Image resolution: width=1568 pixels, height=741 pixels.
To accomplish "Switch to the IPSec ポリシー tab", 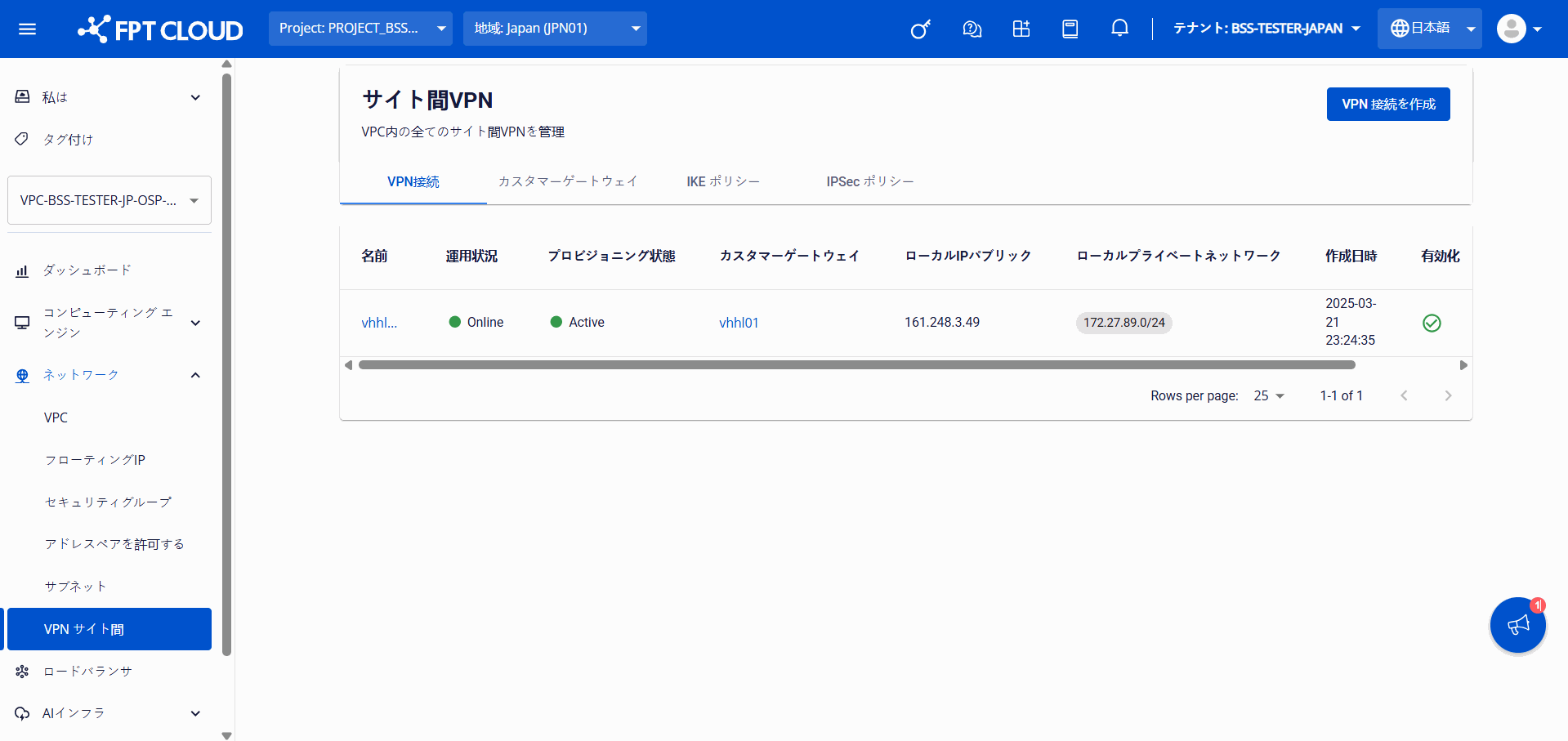I will 870,181.
